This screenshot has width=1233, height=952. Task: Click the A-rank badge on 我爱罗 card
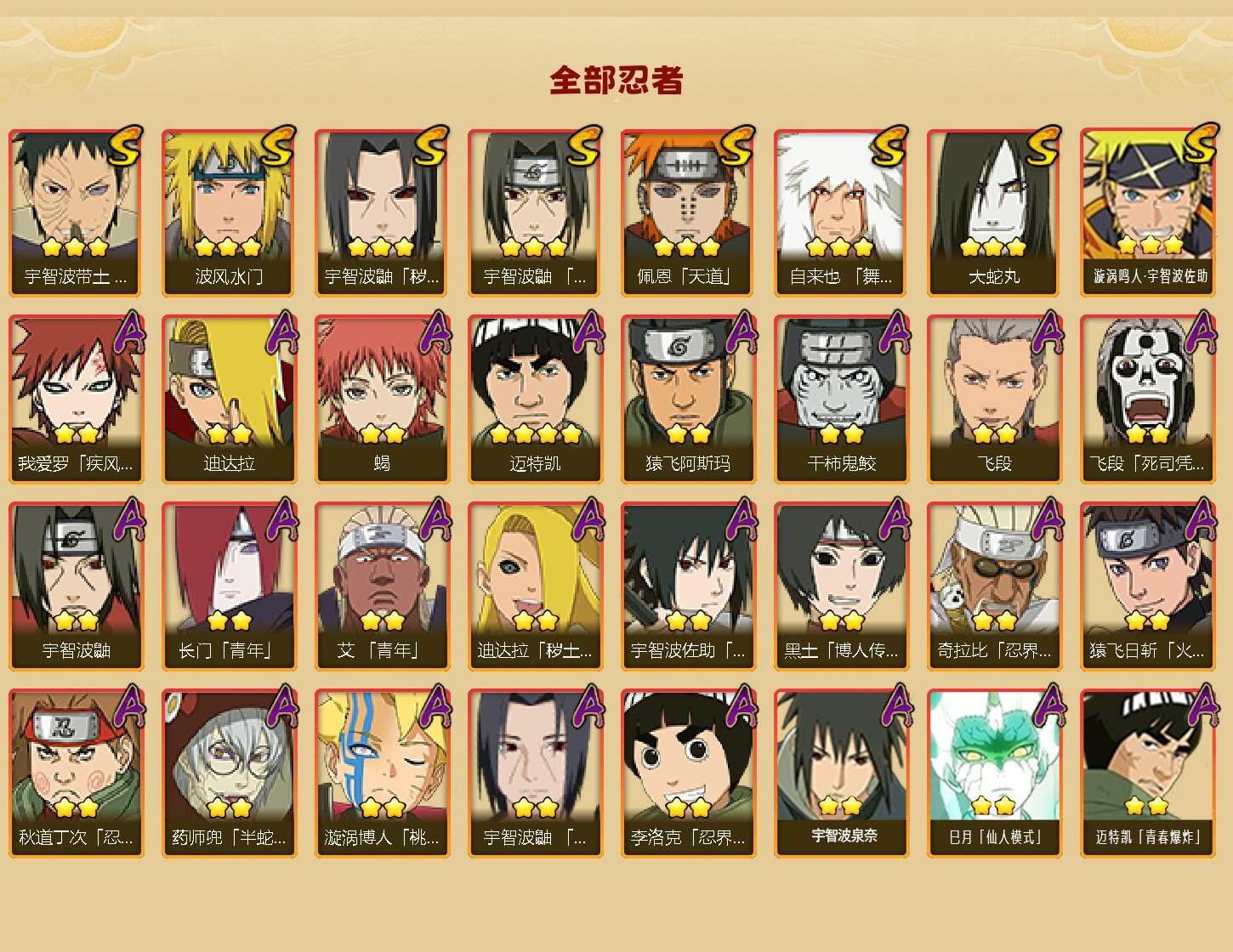click(126, 331)
